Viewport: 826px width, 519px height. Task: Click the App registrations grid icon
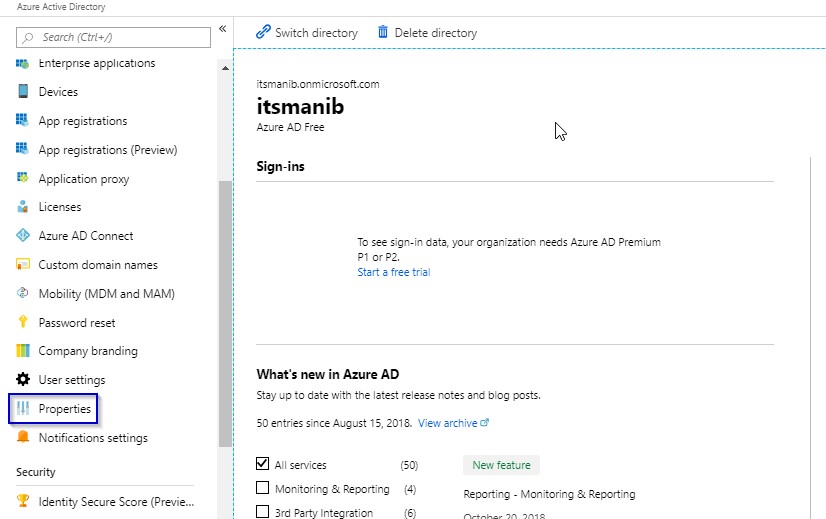22,120
